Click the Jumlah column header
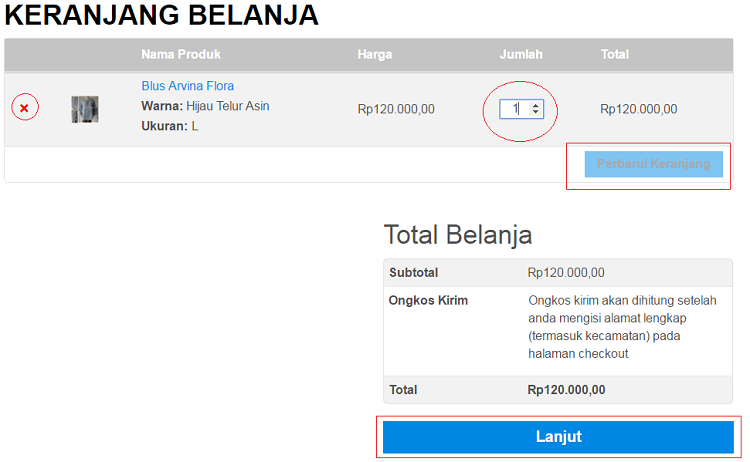 click(521, 54)
